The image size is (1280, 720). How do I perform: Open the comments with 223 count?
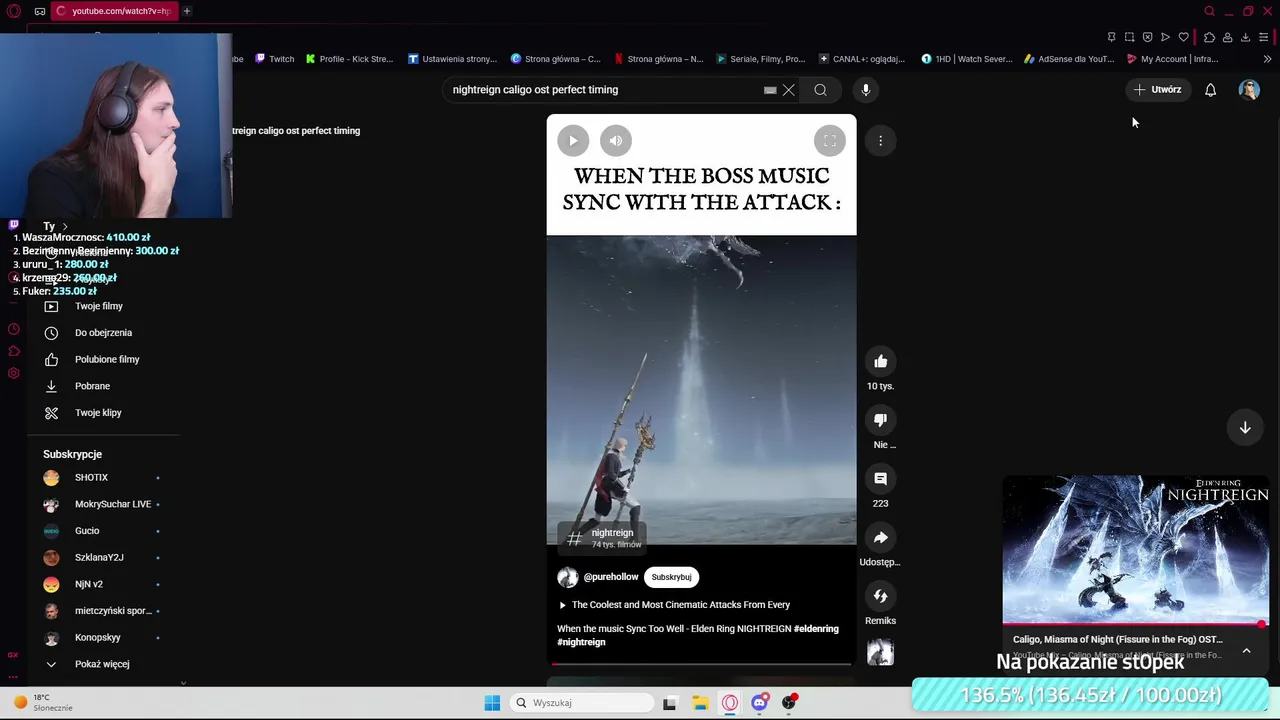(x=881, y=478)
